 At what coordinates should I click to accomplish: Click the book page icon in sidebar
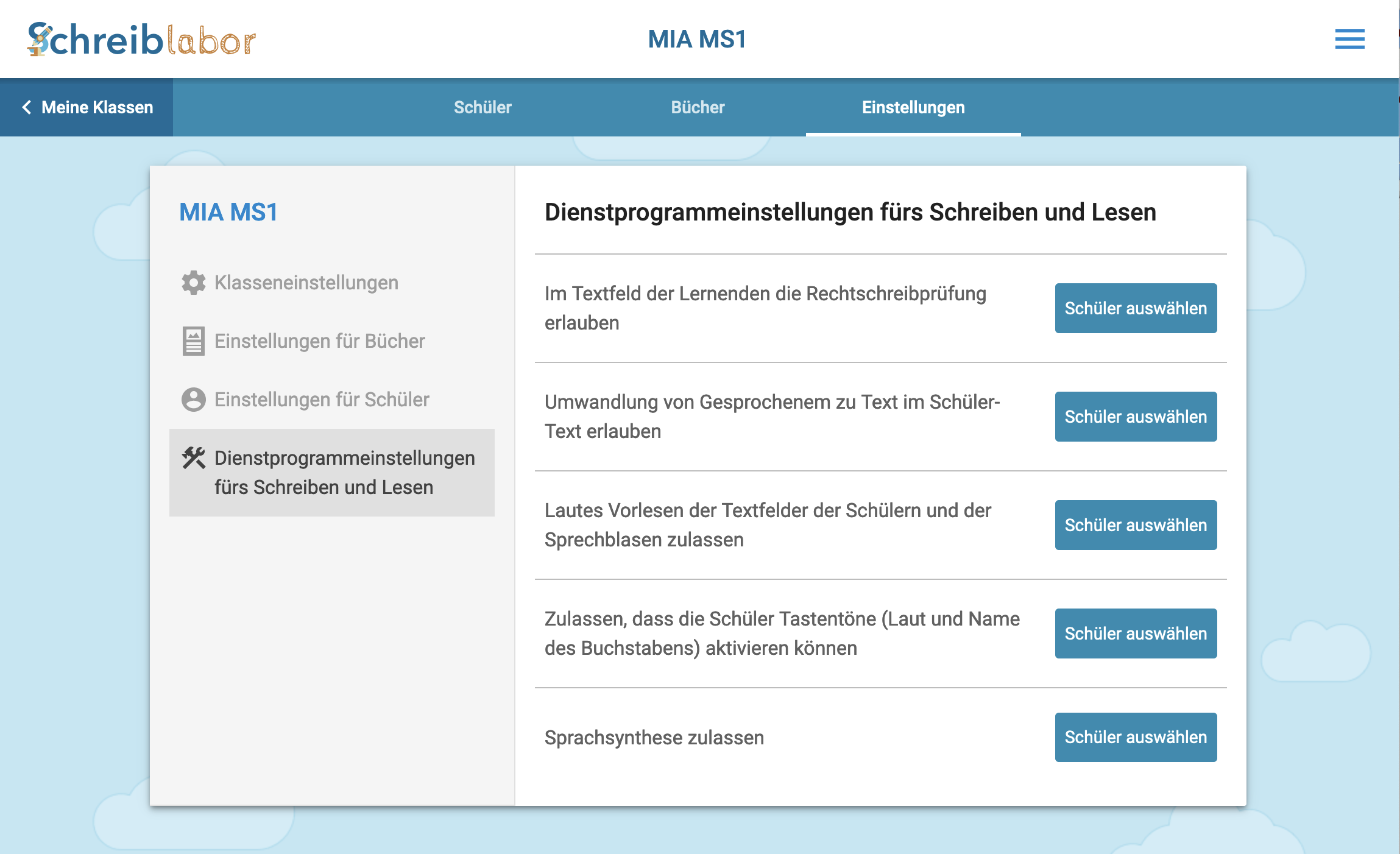click(x=194, y=341)
